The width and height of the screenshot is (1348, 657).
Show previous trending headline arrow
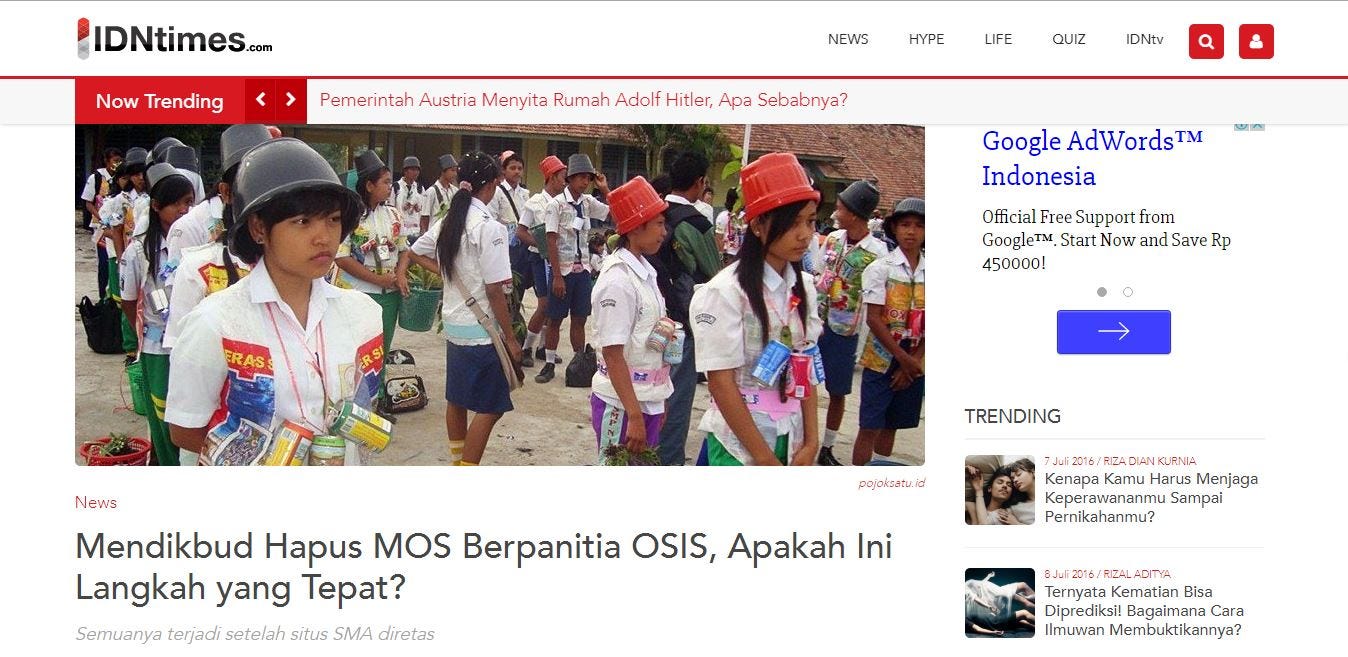tap(261, 100)
